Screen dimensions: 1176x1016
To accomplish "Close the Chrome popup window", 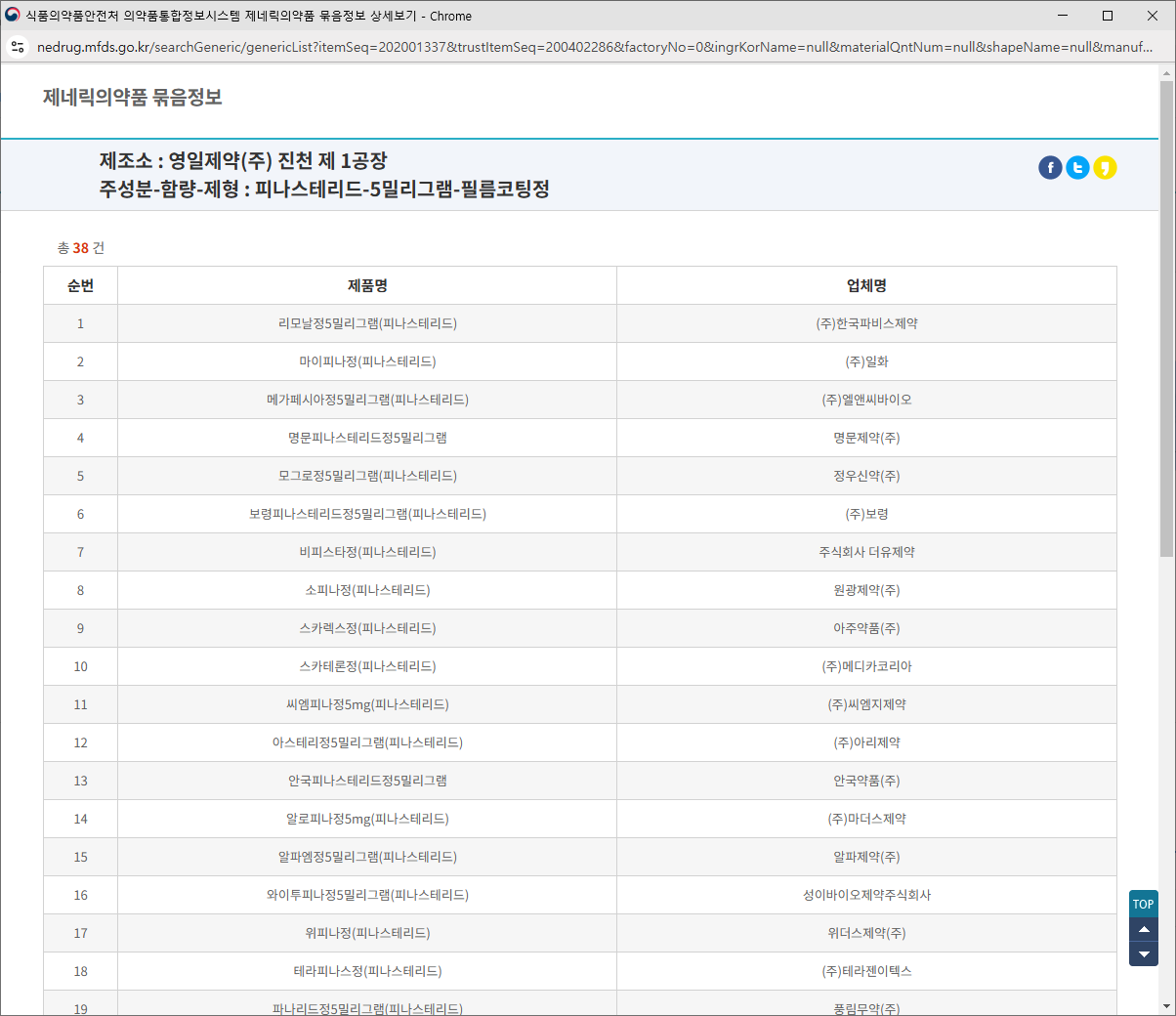I will point(1153,16).
